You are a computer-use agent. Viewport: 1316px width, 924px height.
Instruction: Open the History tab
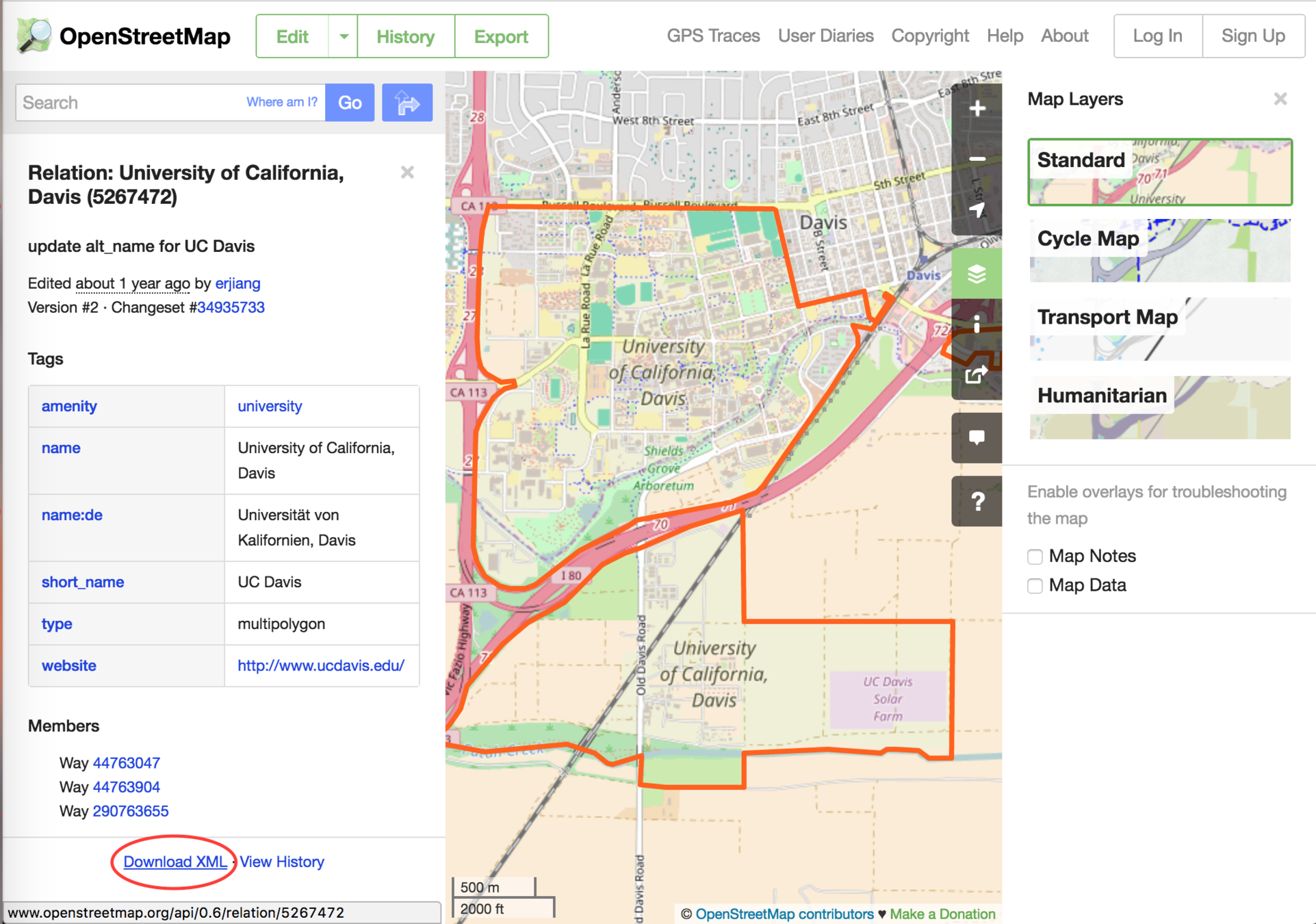click(x=405, y=36)
